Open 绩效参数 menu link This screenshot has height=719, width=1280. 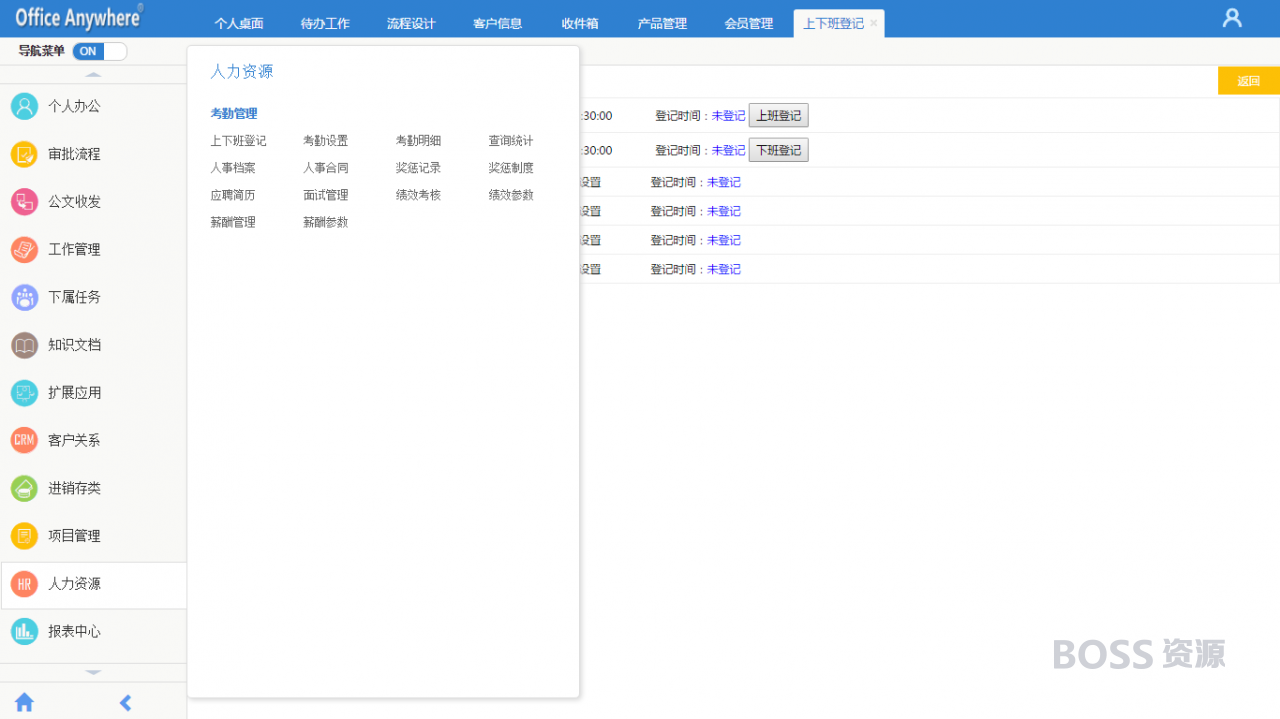point(511,195)
